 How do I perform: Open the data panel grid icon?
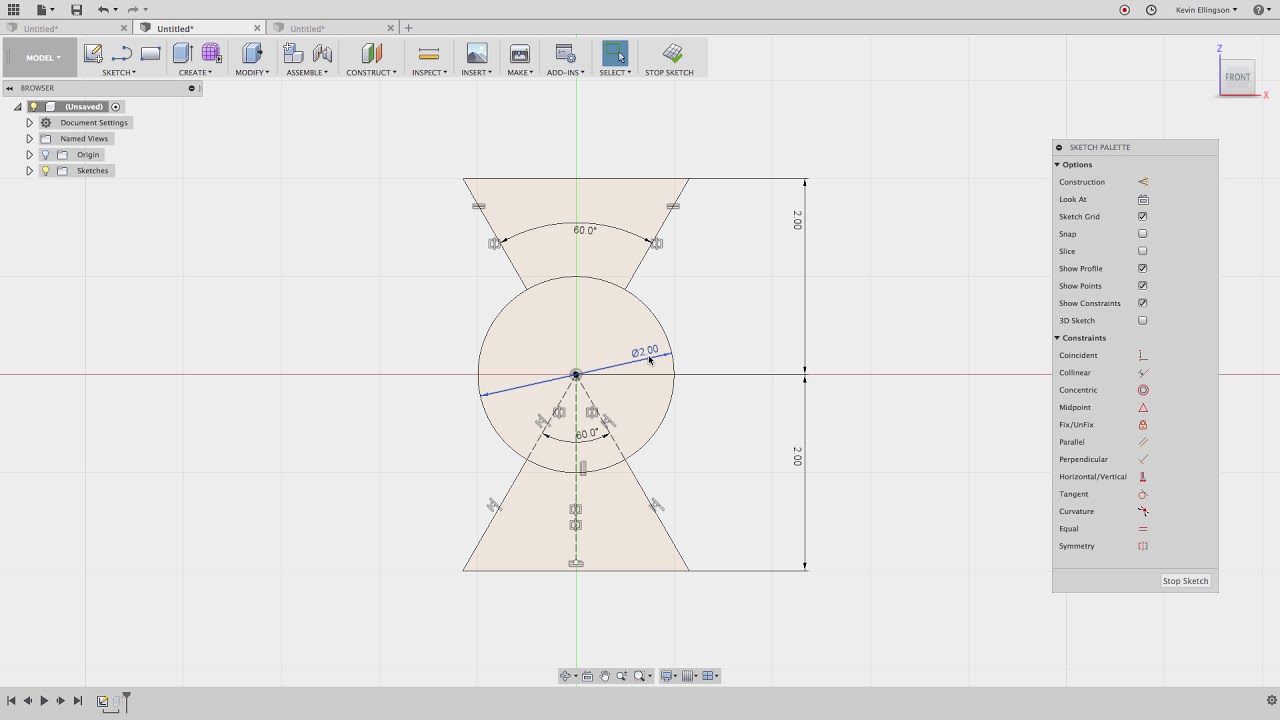tap(13, 10)
